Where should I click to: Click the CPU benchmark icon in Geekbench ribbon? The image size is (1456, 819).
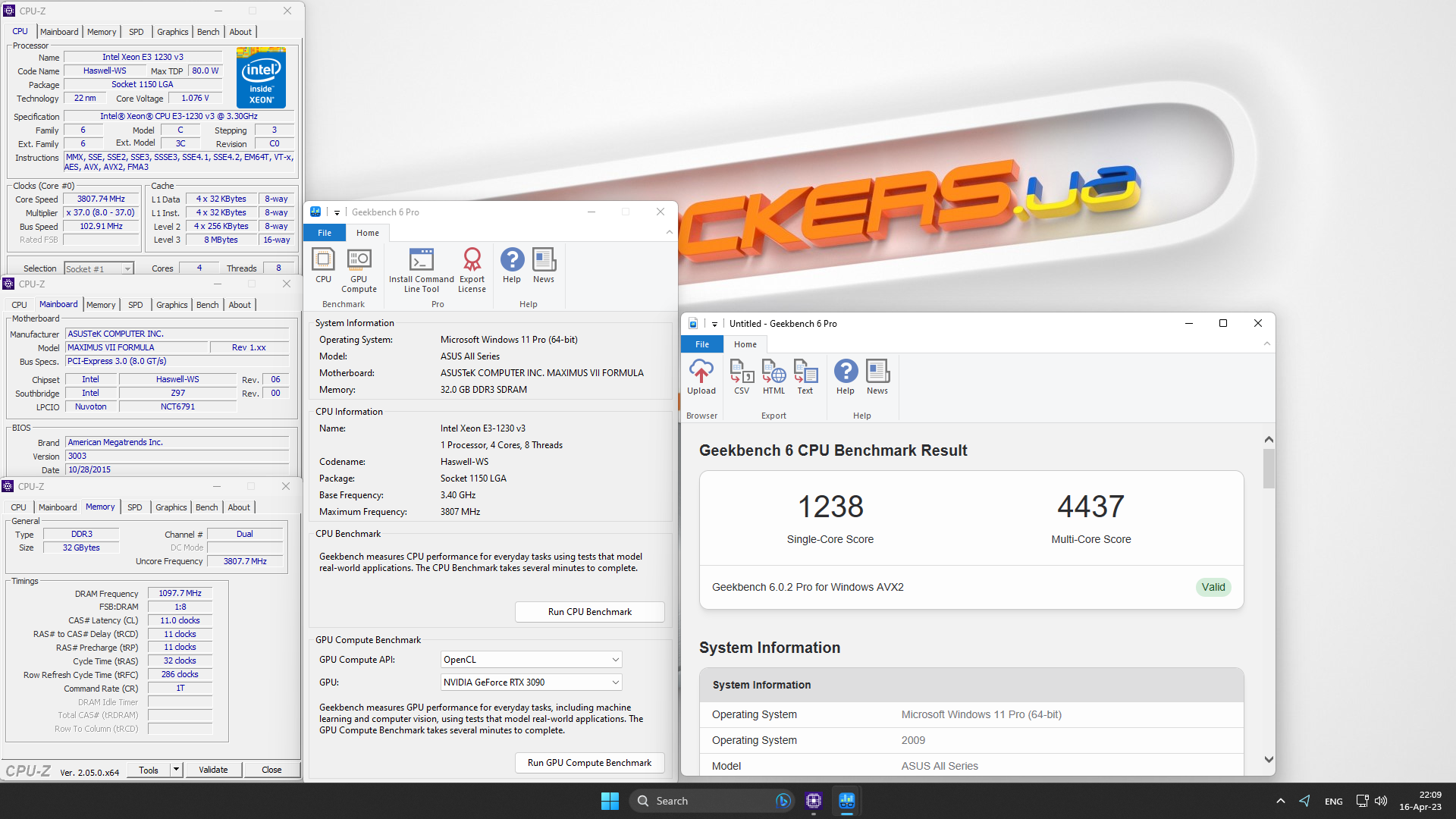(323, 265)
